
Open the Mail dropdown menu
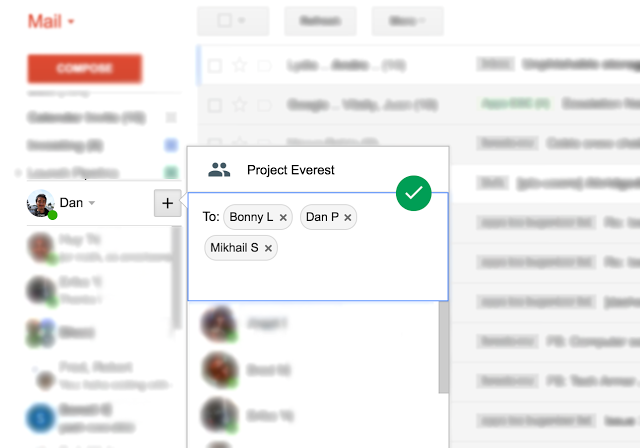point(52,21)
